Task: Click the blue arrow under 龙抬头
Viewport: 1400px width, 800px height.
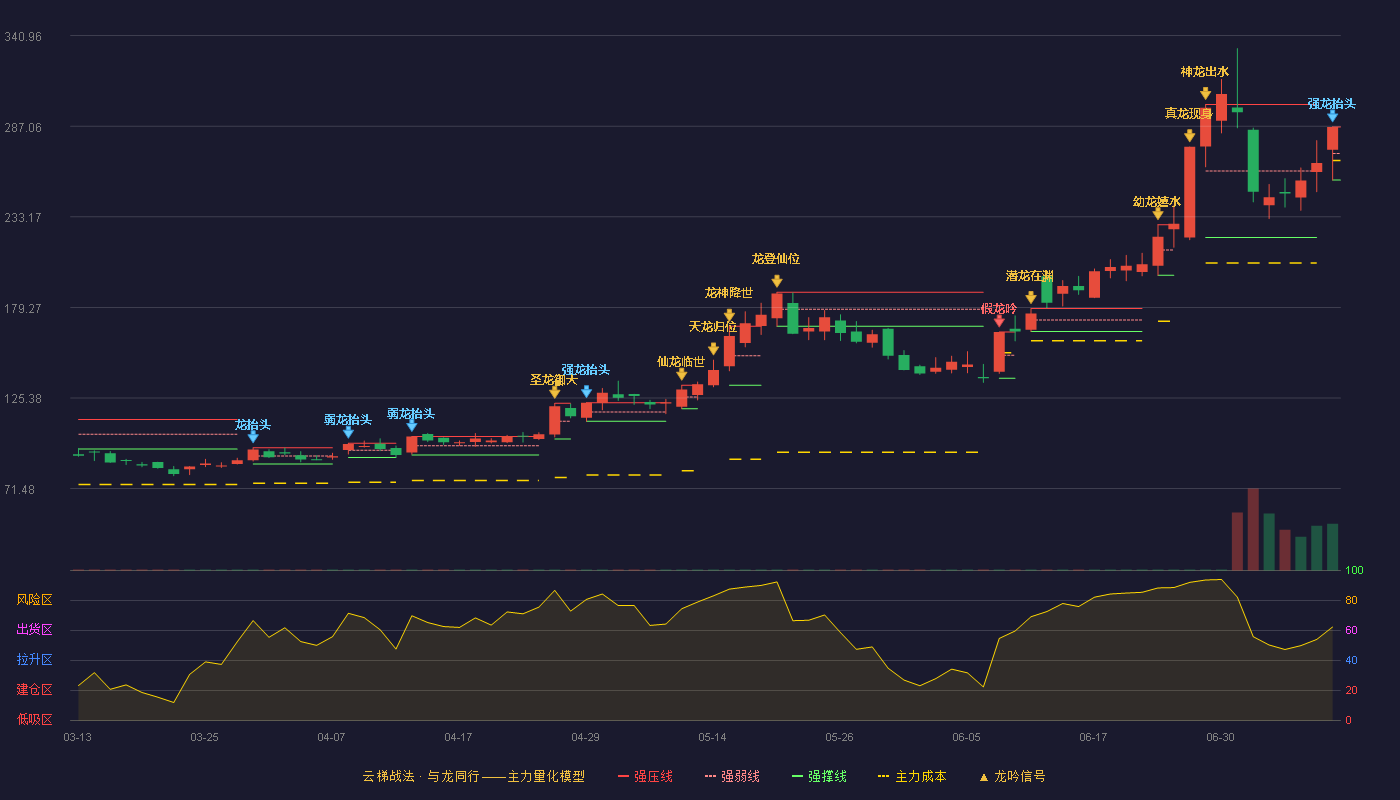Action: coord(253,437)
